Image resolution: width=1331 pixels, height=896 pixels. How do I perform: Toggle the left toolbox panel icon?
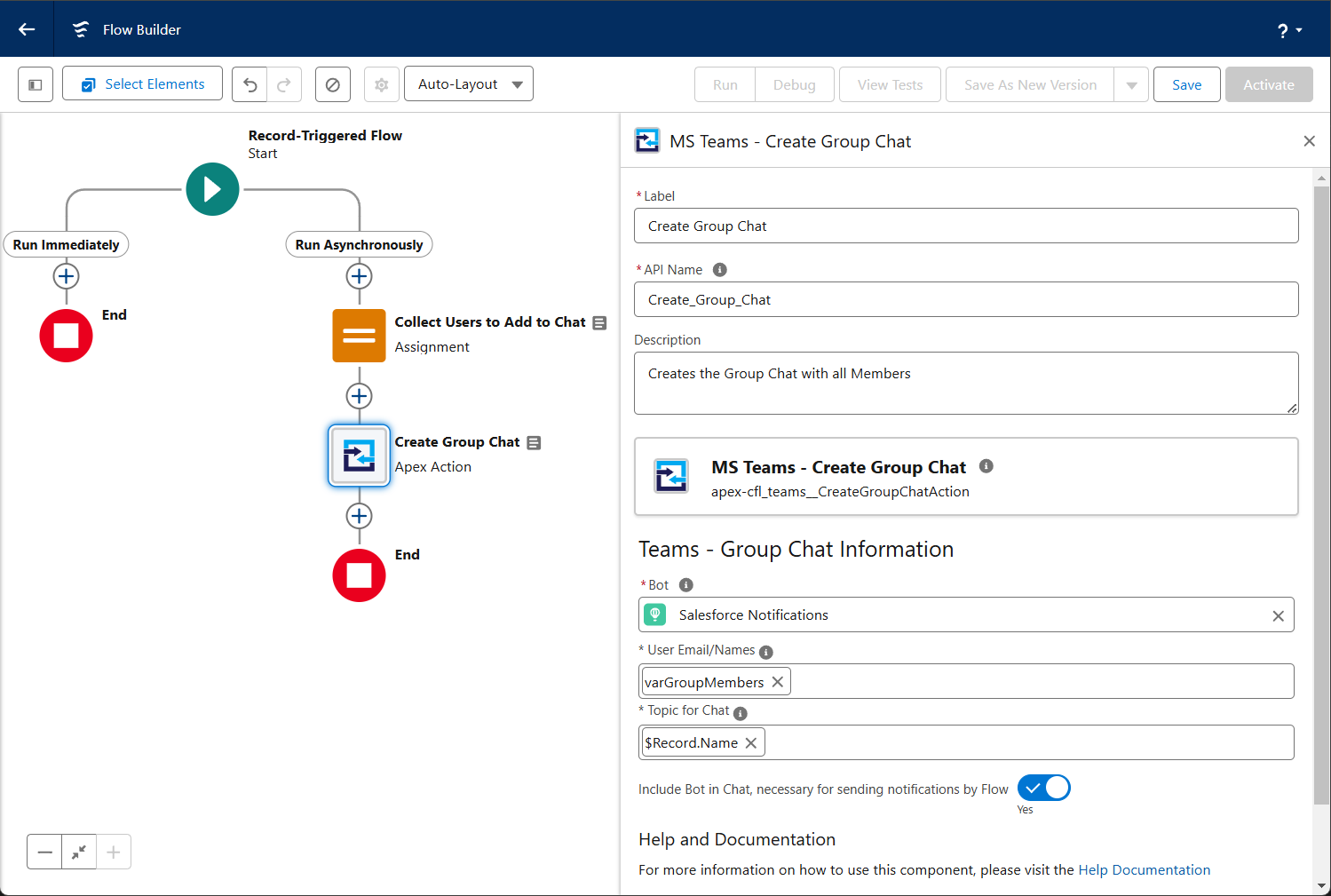point(36,84)
